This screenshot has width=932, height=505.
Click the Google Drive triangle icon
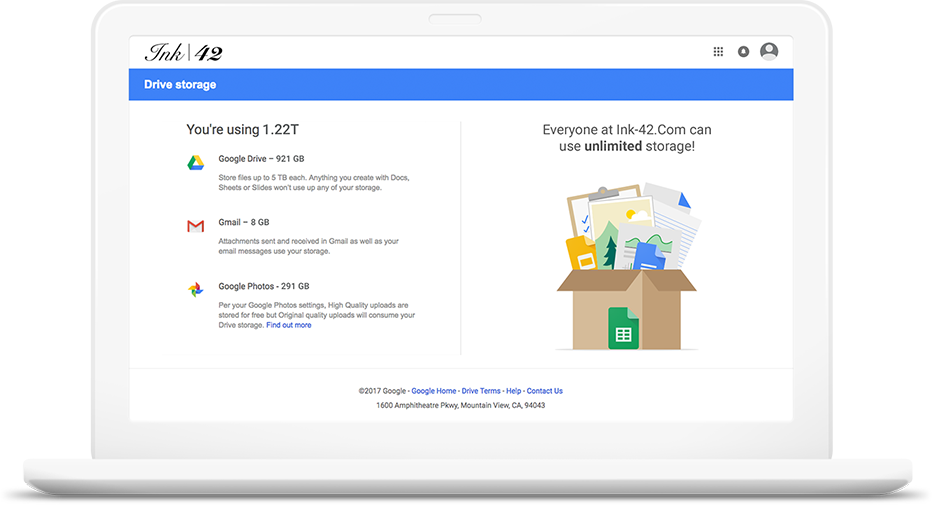(196, 163)
